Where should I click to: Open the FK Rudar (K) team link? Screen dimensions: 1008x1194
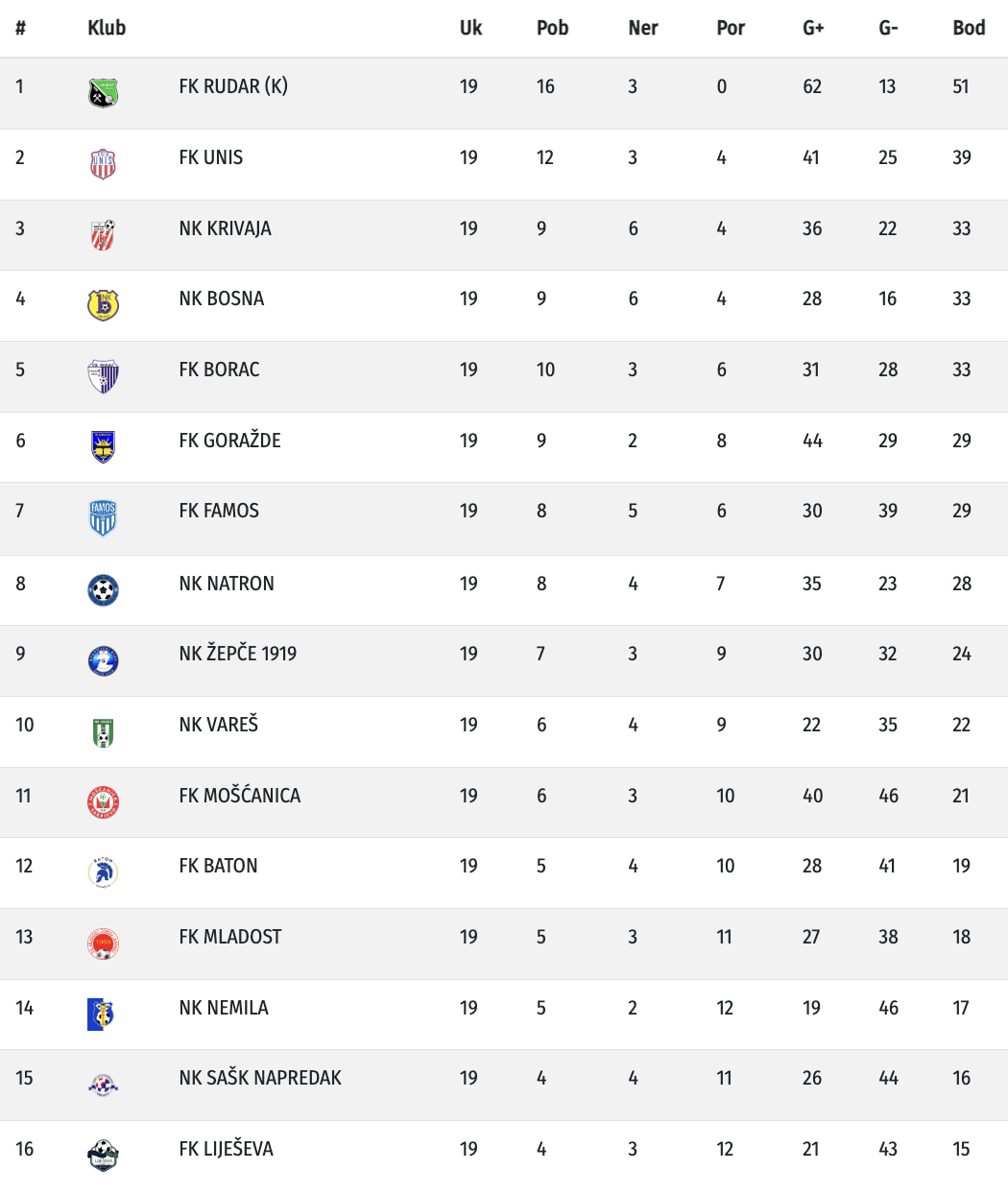coord(233,86)
